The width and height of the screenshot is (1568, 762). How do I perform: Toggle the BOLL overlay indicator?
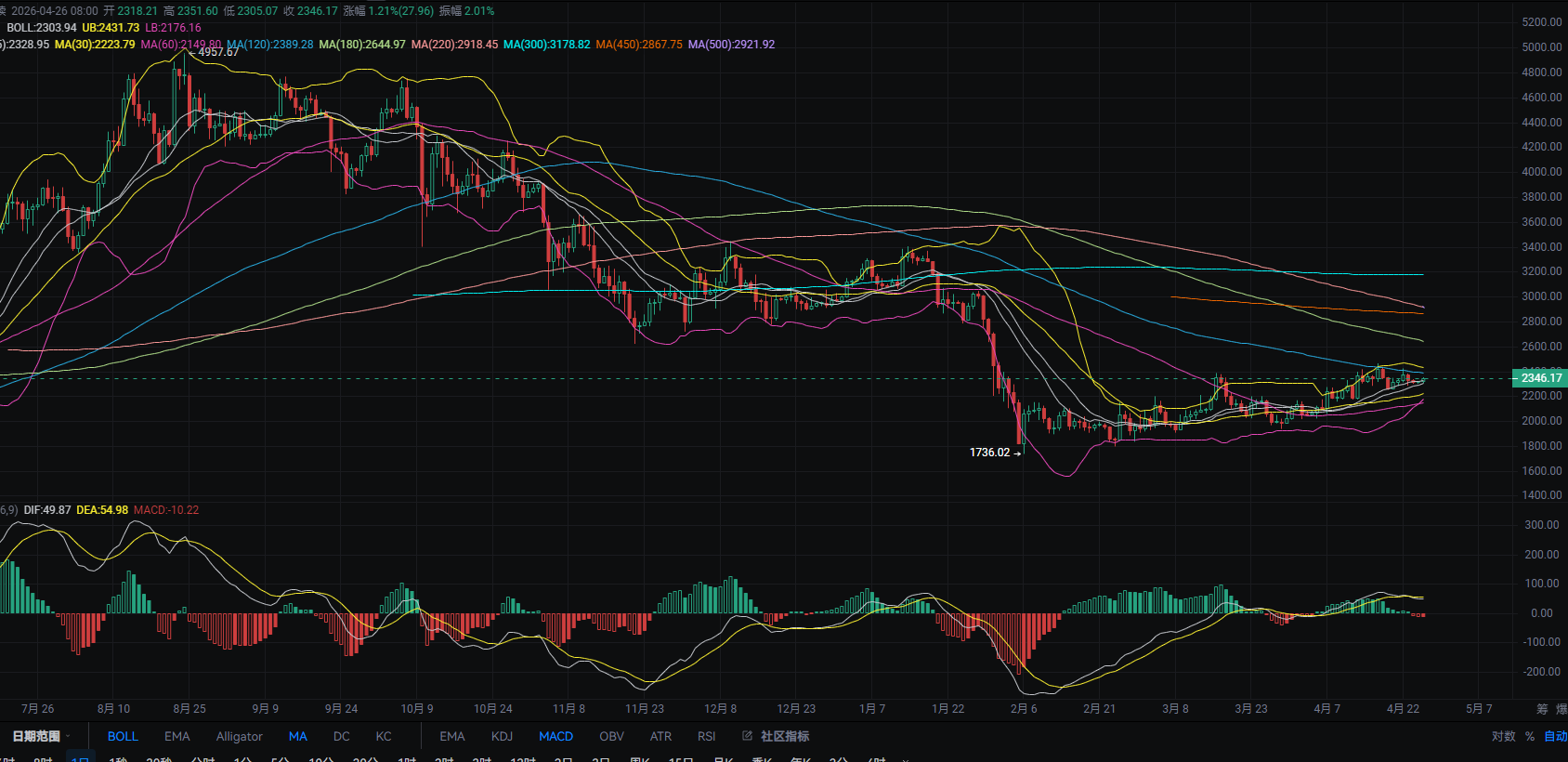123,736
